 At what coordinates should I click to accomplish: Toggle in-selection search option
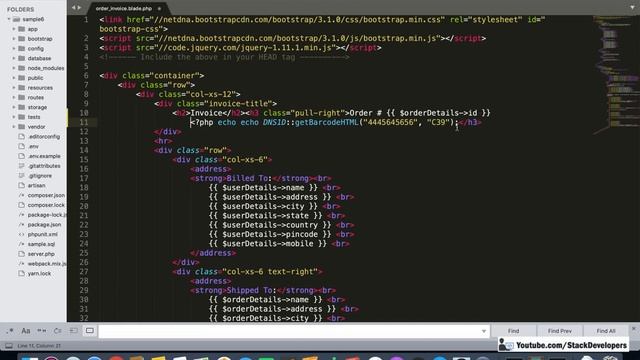pos(73,331)
